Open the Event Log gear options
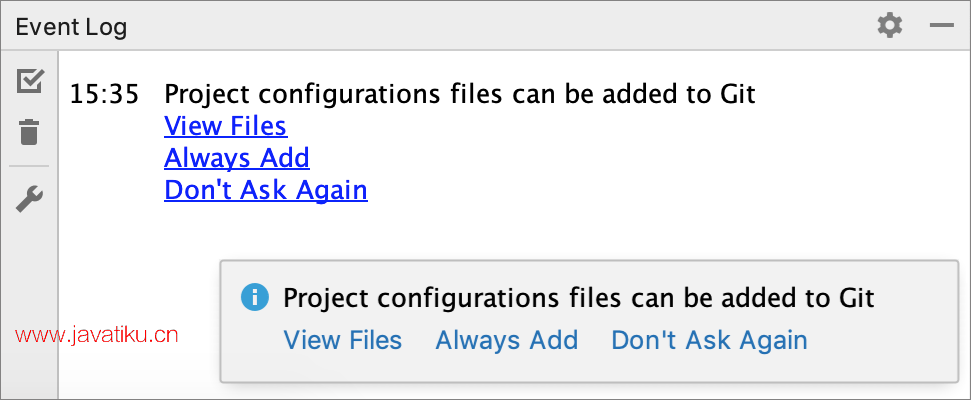 click(889, 26)
